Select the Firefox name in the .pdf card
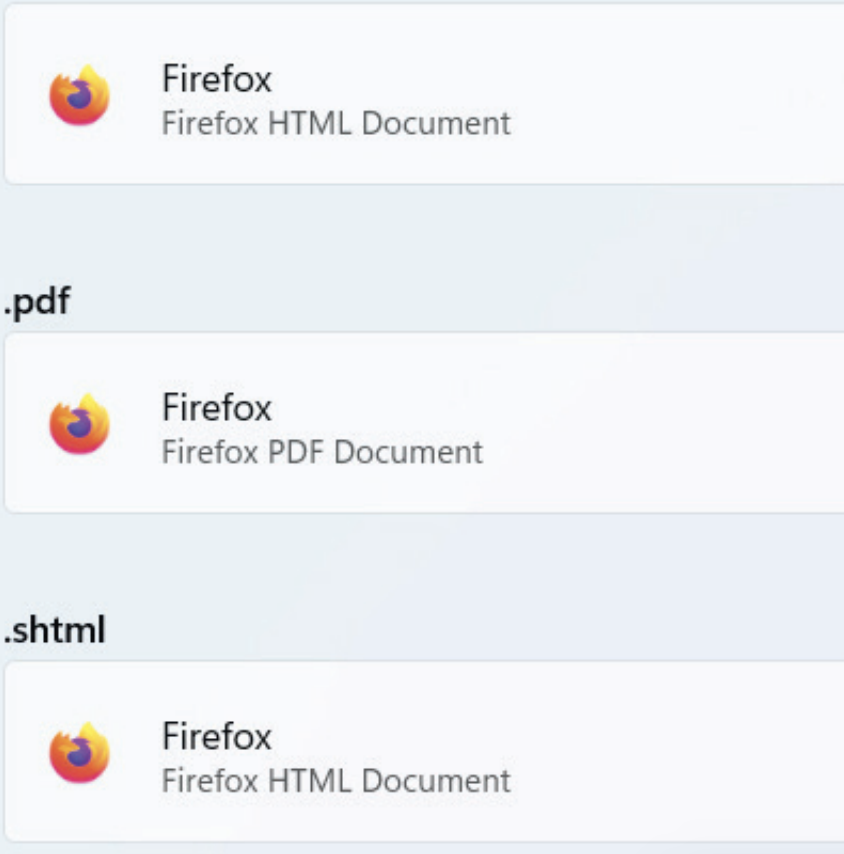 217,408
